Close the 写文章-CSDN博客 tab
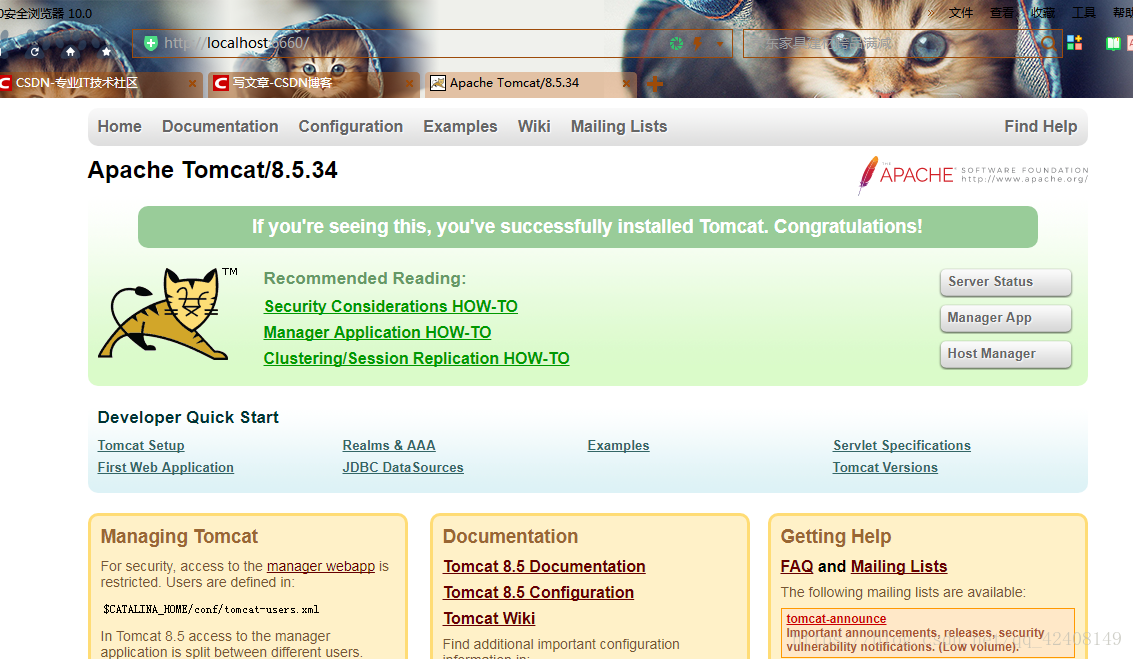 (x=410, y=84)
